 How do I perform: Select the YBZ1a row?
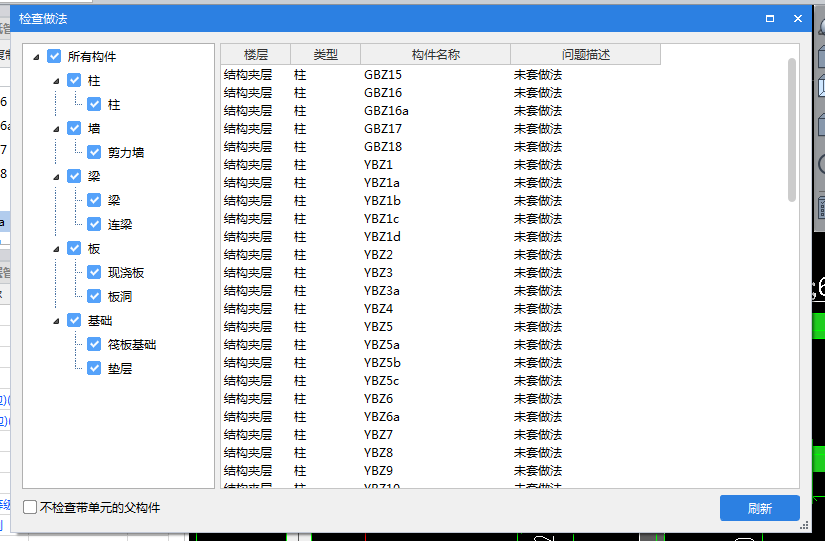[x=441, y=183]
